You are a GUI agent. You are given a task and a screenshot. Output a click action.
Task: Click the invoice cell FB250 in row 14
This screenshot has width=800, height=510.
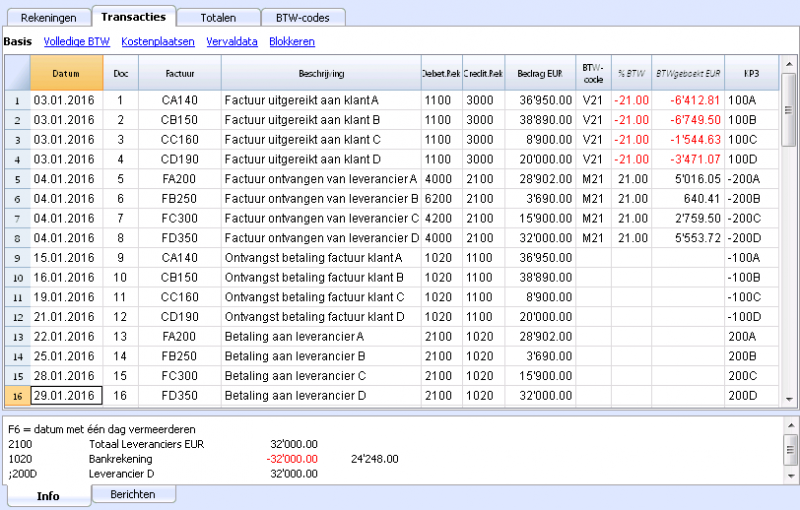click(180, 356)
